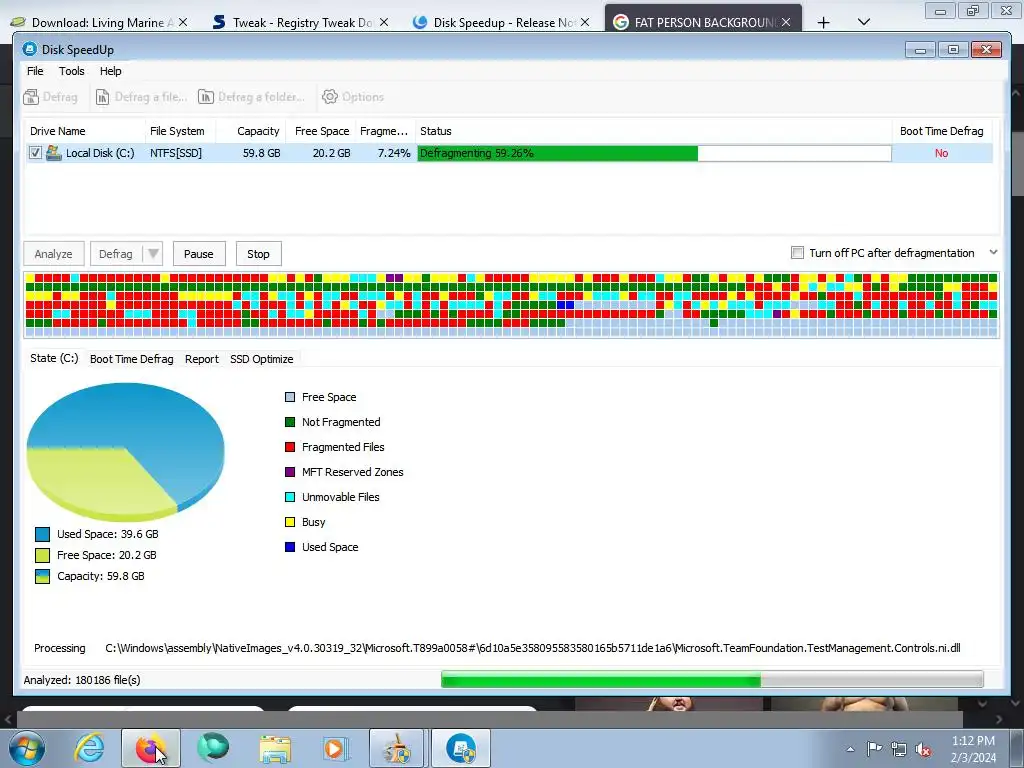Open the media player taskbar icon
The height and width of the screenshot is (768, 1024).
[336, 748]
